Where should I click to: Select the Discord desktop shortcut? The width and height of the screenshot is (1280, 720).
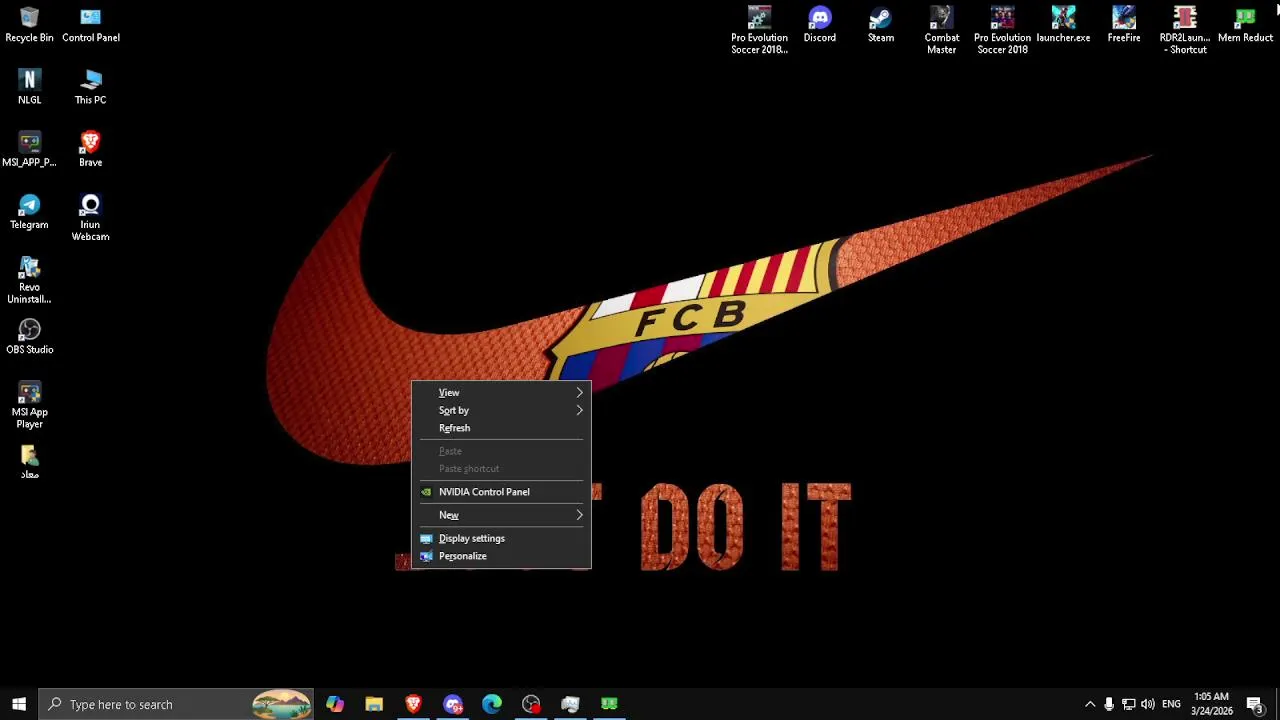(x=819, y=26)
